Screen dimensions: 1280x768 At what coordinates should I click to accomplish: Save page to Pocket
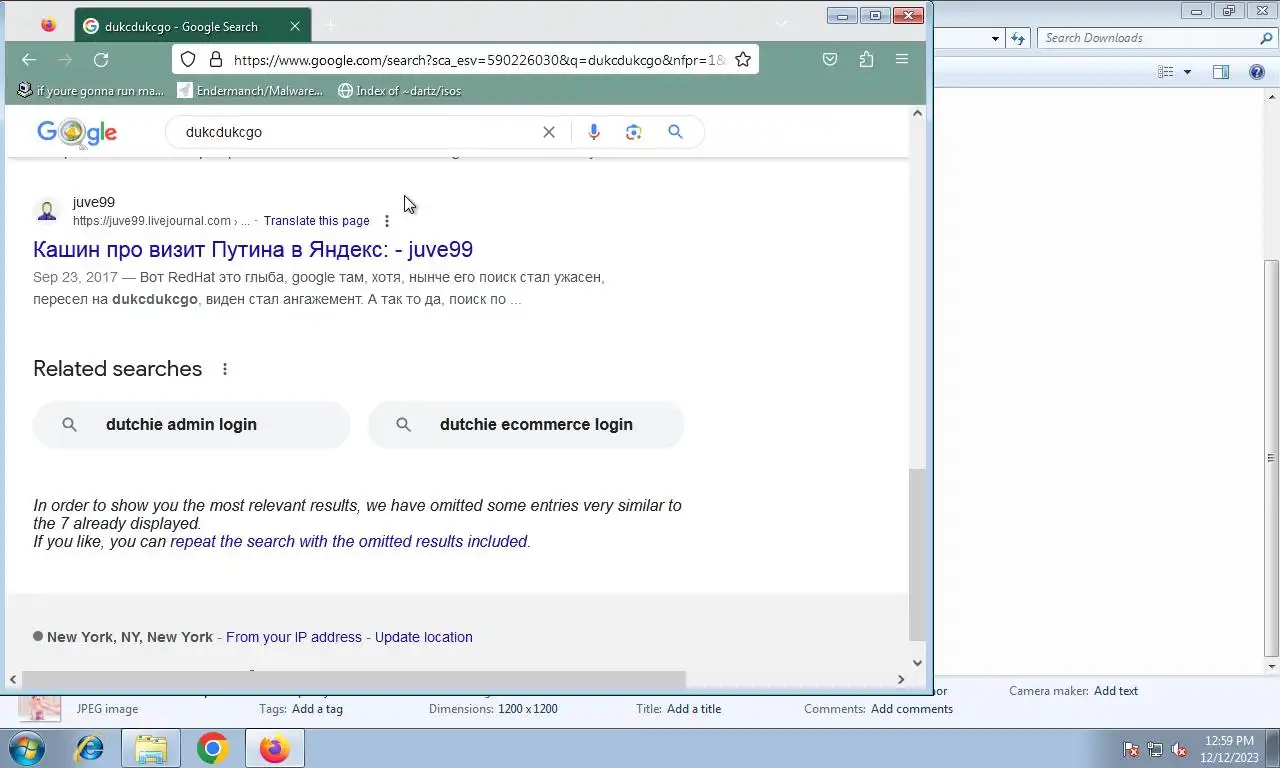830,60
